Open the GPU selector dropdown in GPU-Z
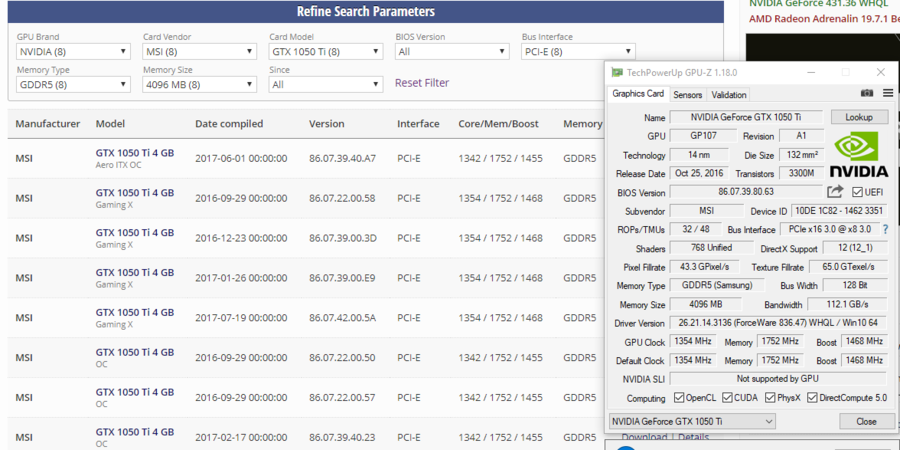Image resolution: width=900 pixels, height=450 pixels. click(x=692, y=422)
